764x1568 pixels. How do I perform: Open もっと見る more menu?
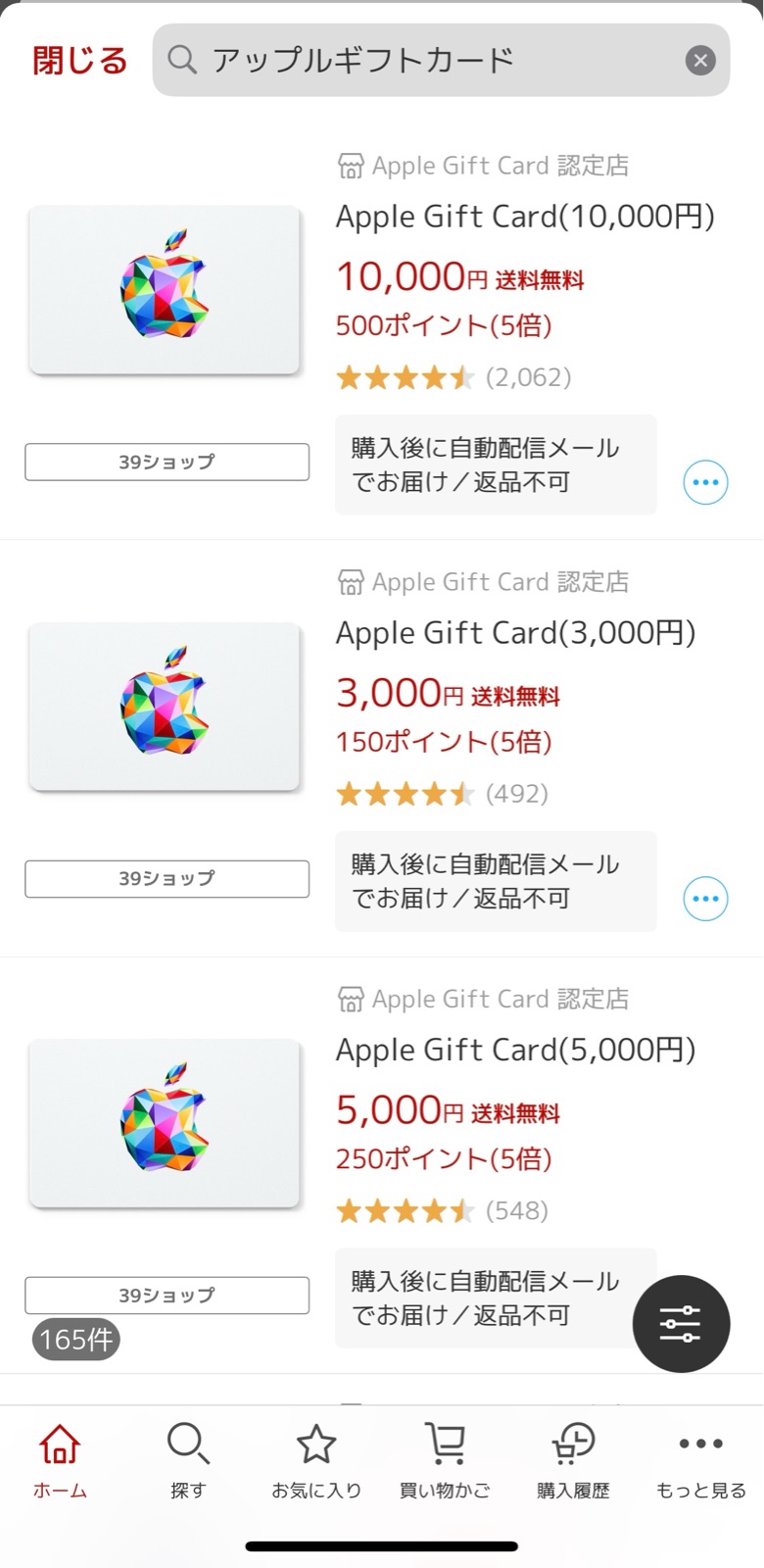point(700,1460)
